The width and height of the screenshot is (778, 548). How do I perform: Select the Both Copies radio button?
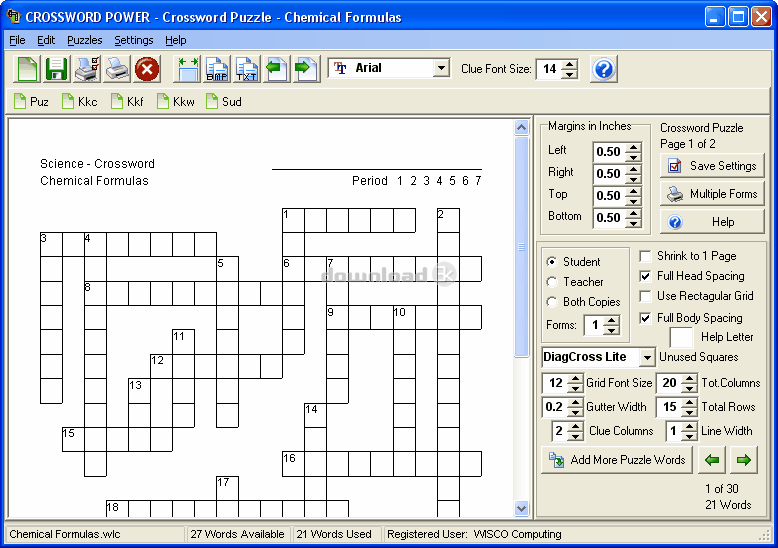[x=551, y=302]
